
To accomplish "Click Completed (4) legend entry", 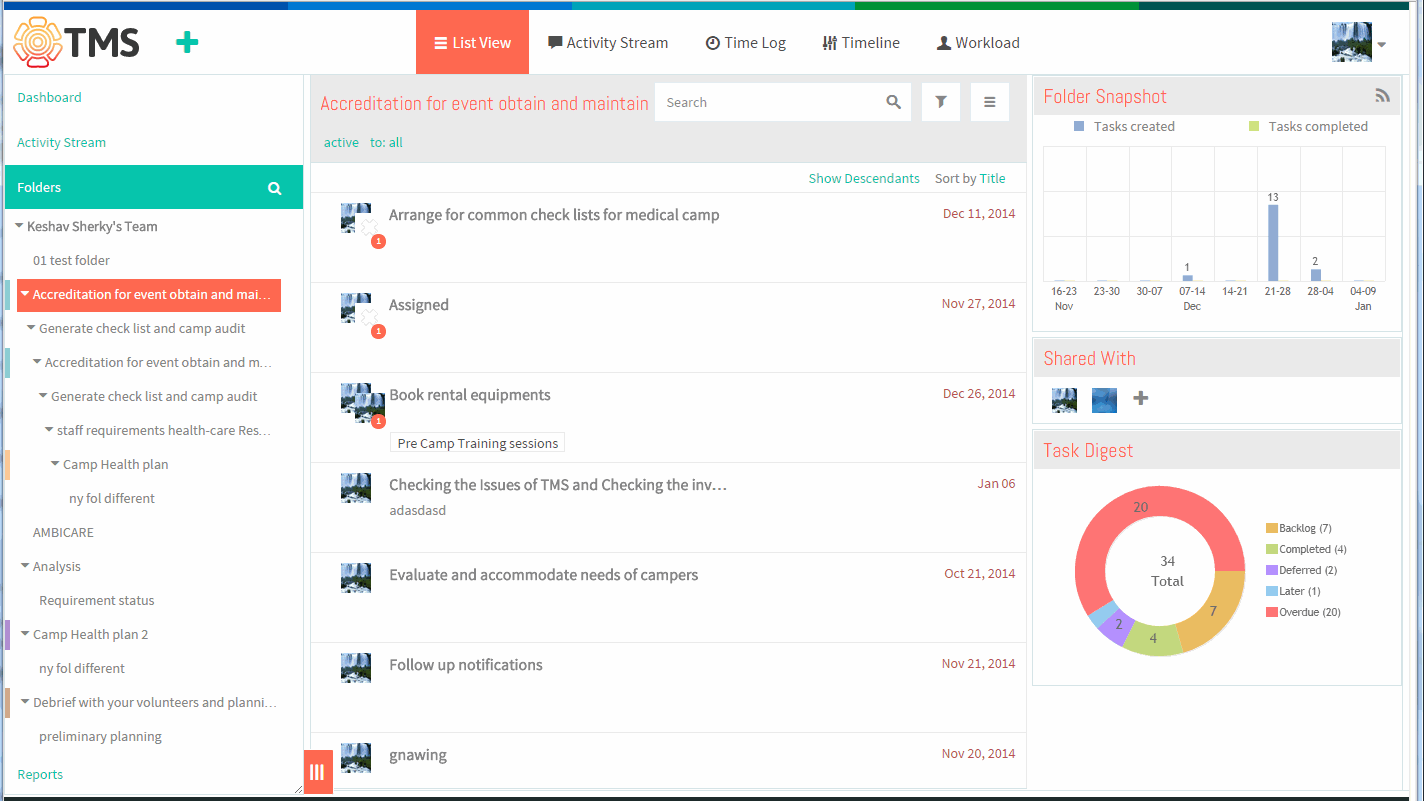I will tap(1306, 549).
